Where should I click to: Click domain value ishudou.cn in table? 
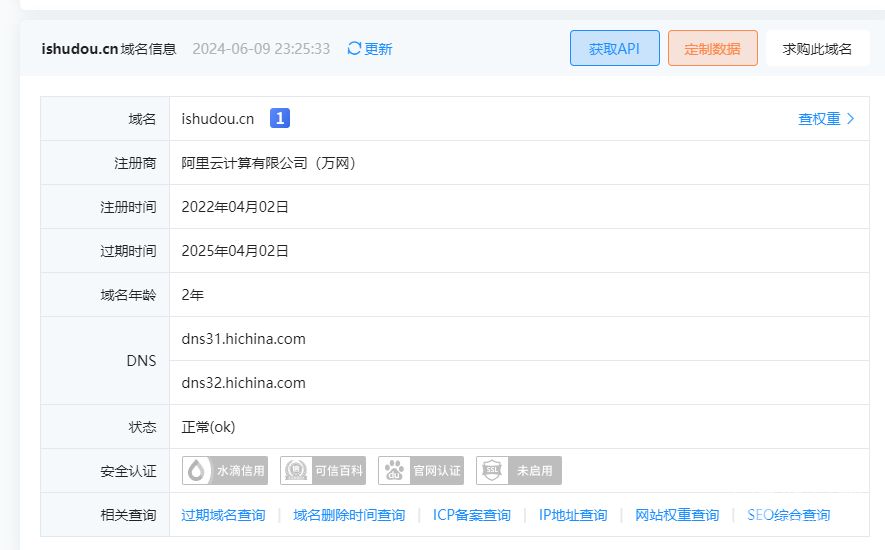(218, 119)
